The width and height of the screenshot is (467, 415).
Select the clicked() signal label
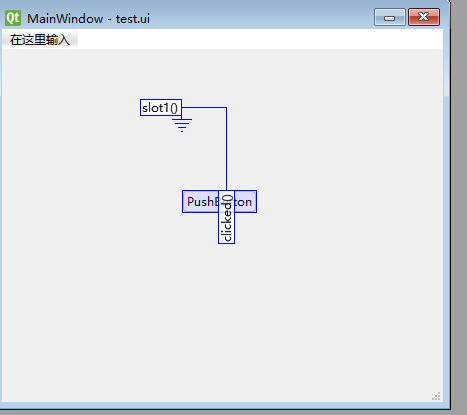click(227, 217)
